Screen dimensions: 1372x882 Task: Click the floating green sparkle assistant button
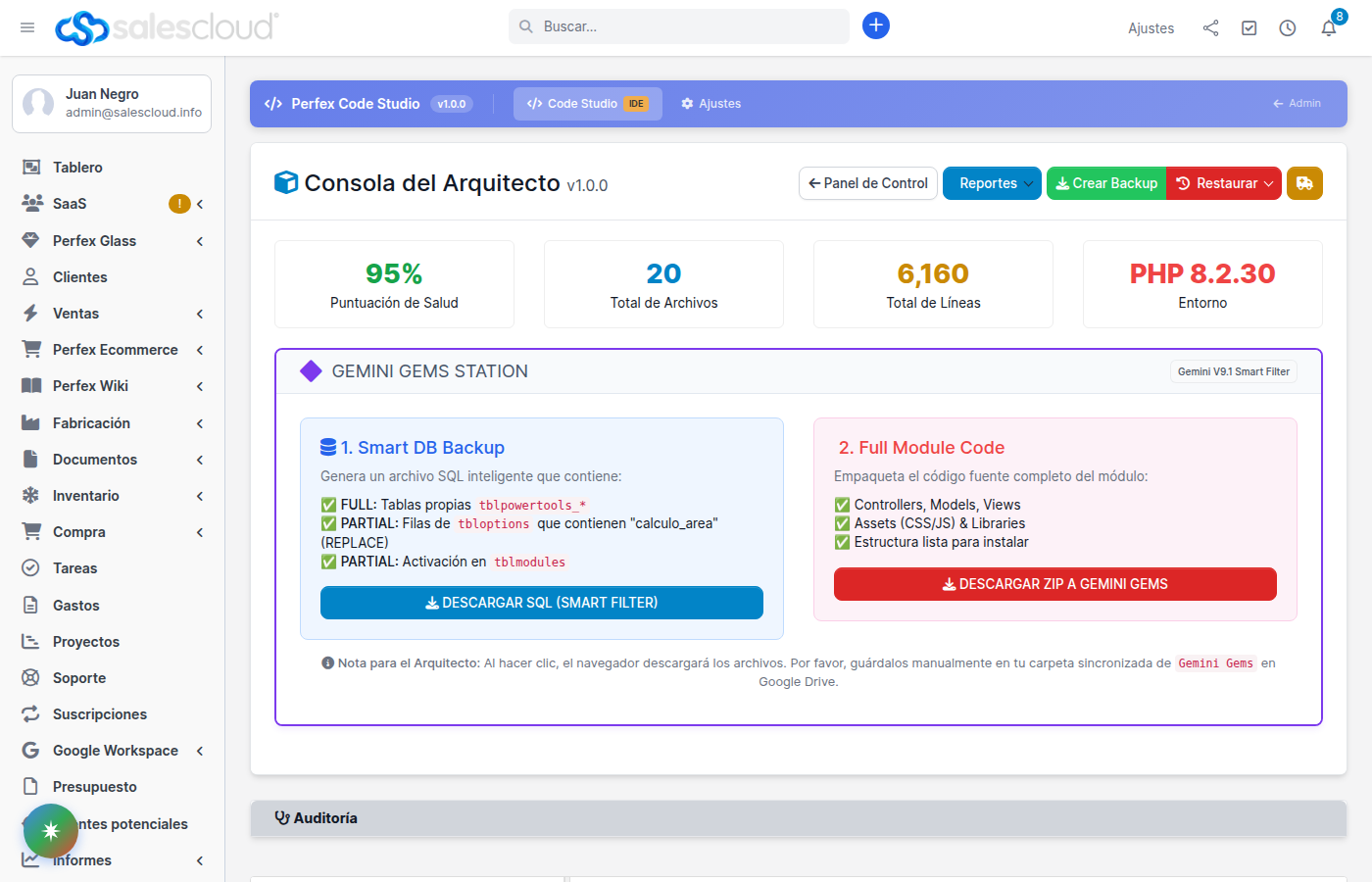pyautogui.click(x=51, y=830)
